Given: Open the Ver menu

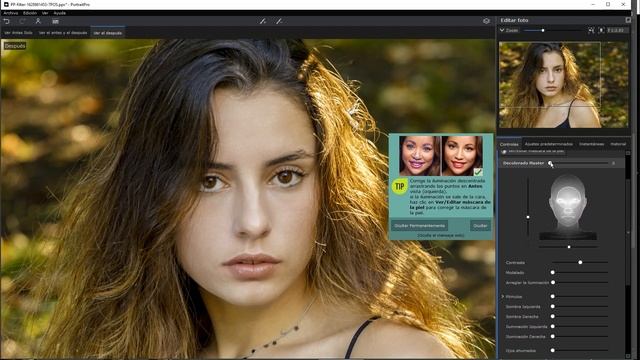Looking at the screenshot, I should click(x=45, y=13).
